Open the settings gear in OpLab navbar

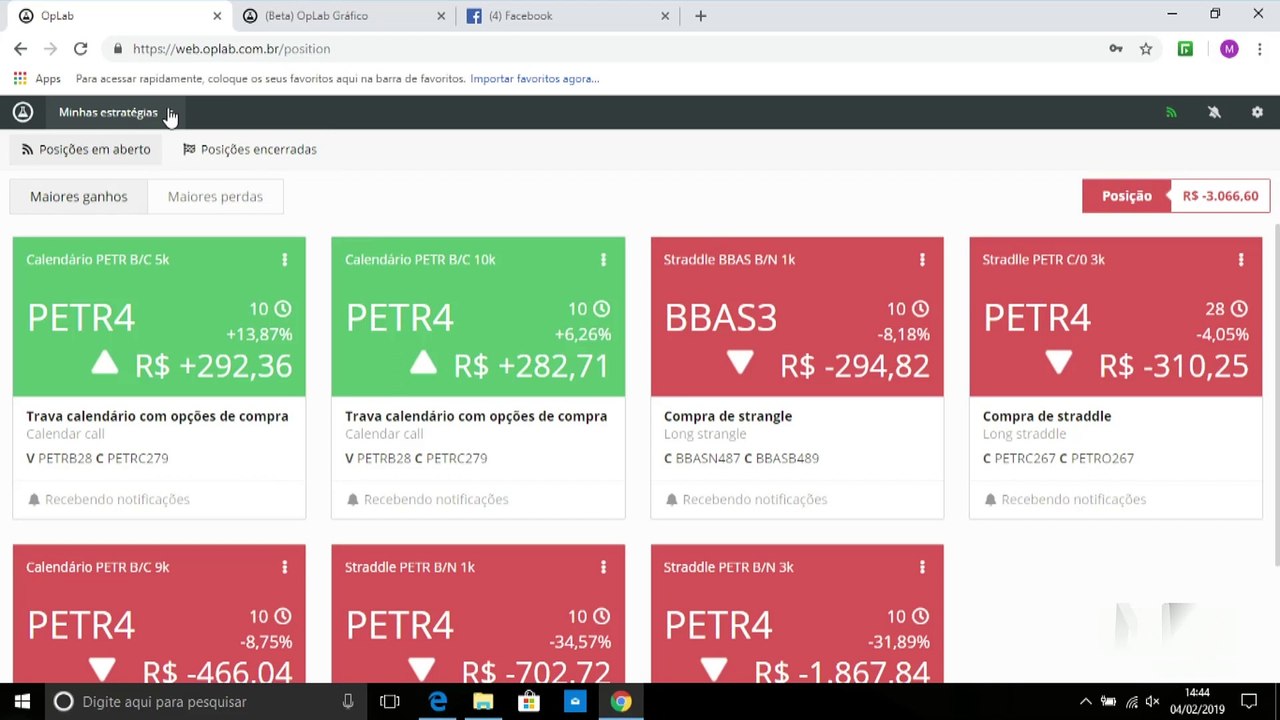click(1257, 112)
